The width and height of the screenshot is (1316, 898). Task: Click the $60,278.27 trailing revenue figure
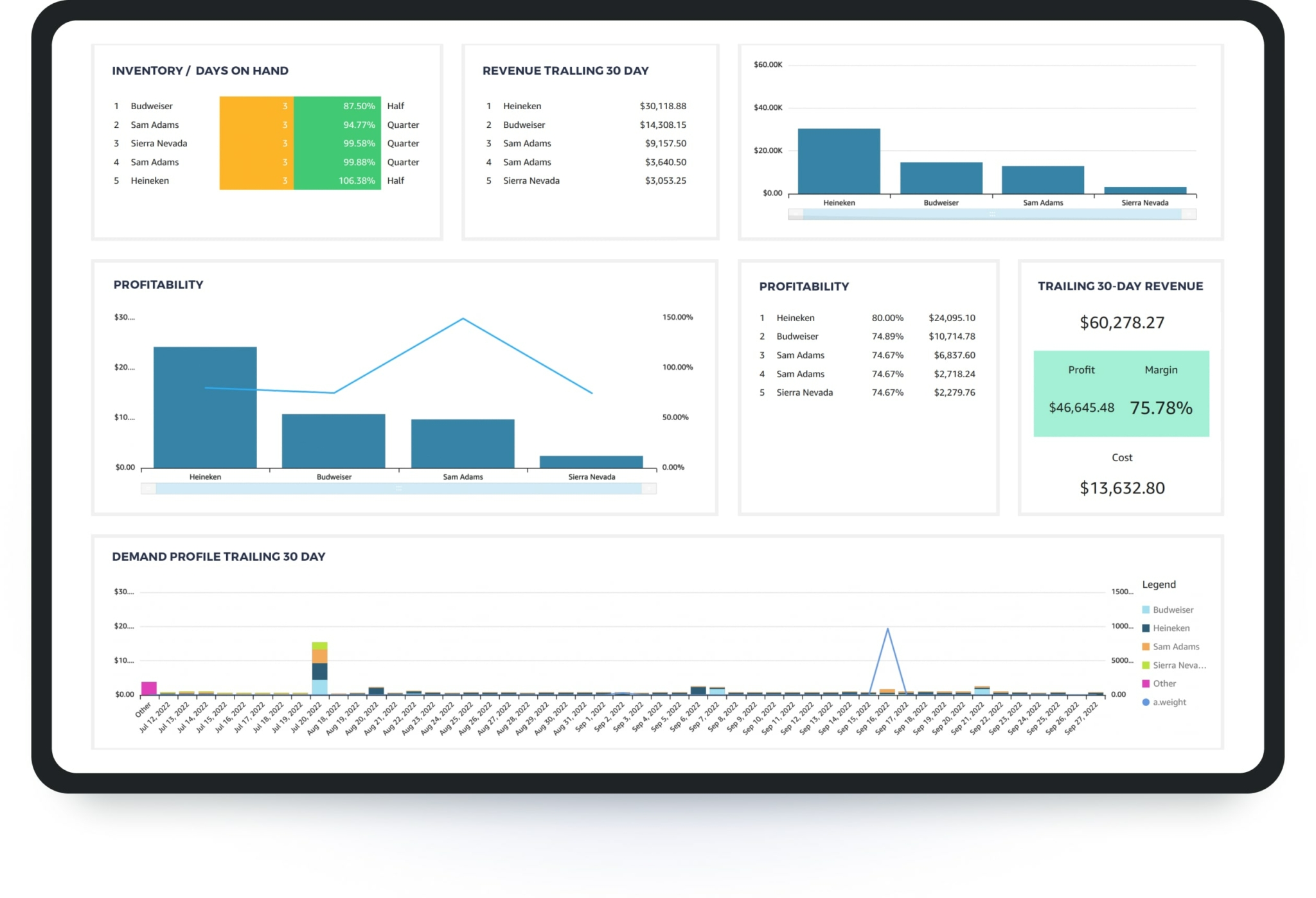[1121, 322]
